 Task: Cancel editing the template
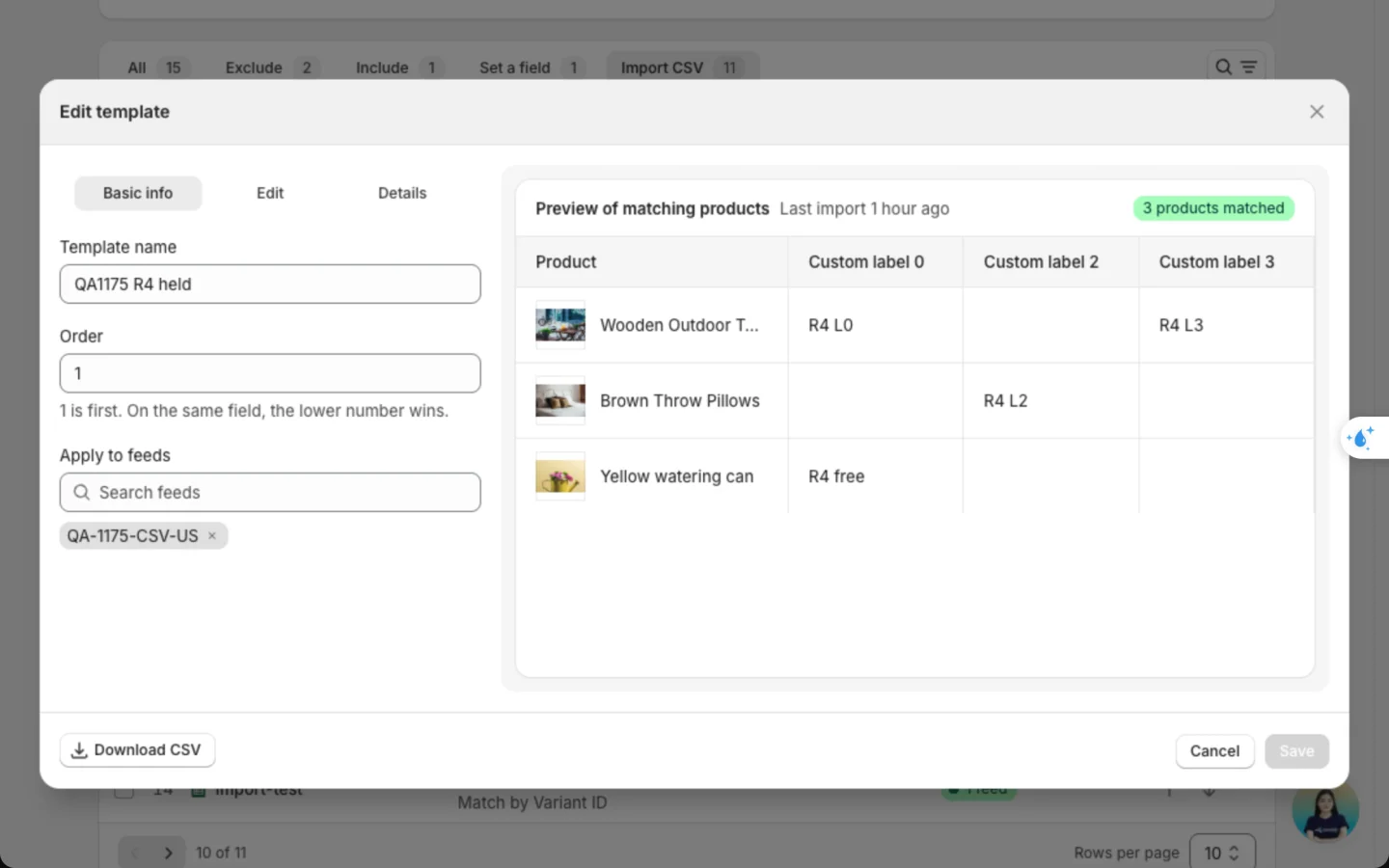1214,751
